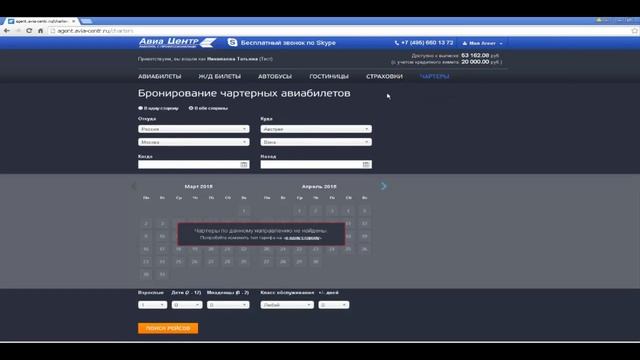Reload the page with the refresh icon
The image size is (640, 360).
[x=29, y=31]
